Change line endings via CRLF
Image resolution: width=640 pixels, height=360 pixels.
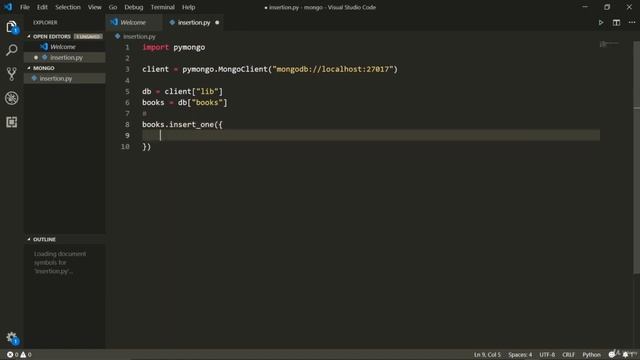568,355
